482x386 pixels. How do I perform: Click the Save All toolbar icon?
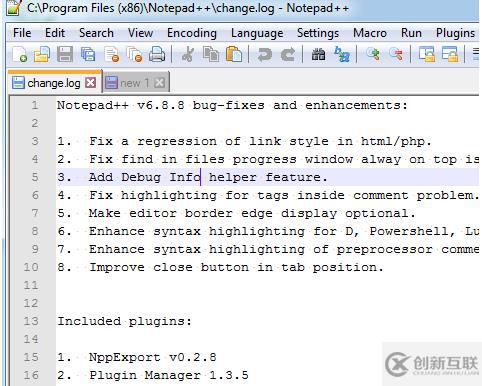[x=88, y=54]
